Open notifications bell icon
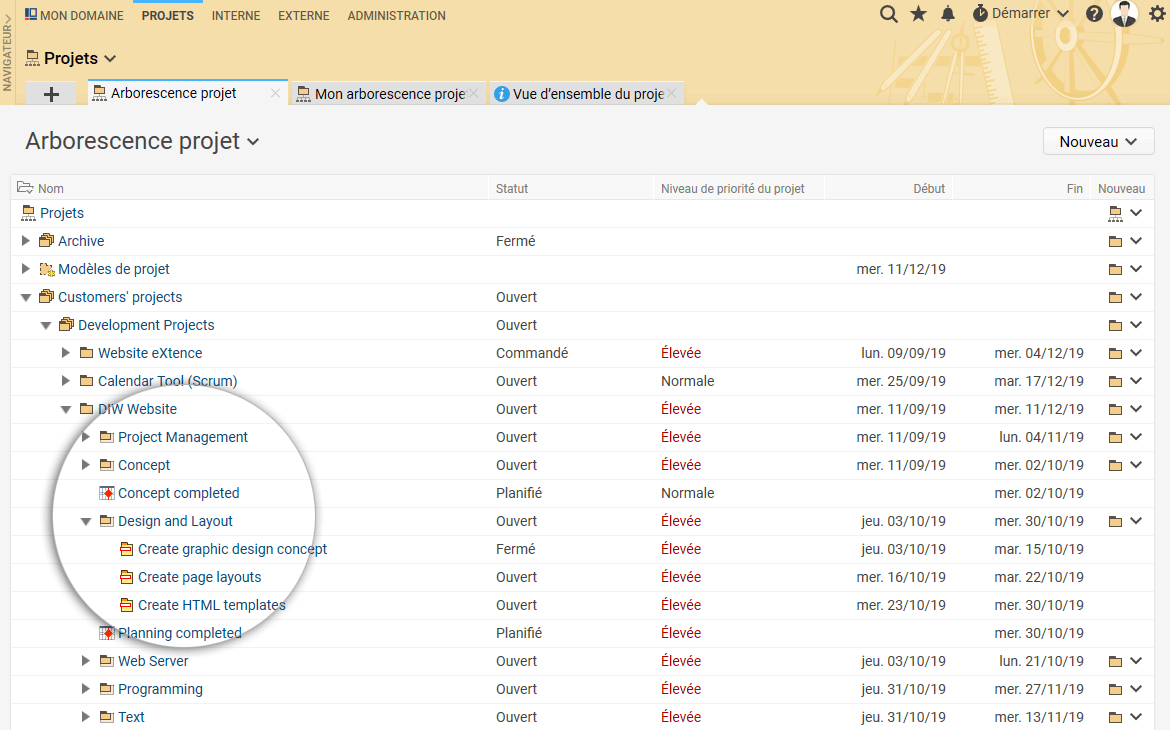 pos(948,14)
